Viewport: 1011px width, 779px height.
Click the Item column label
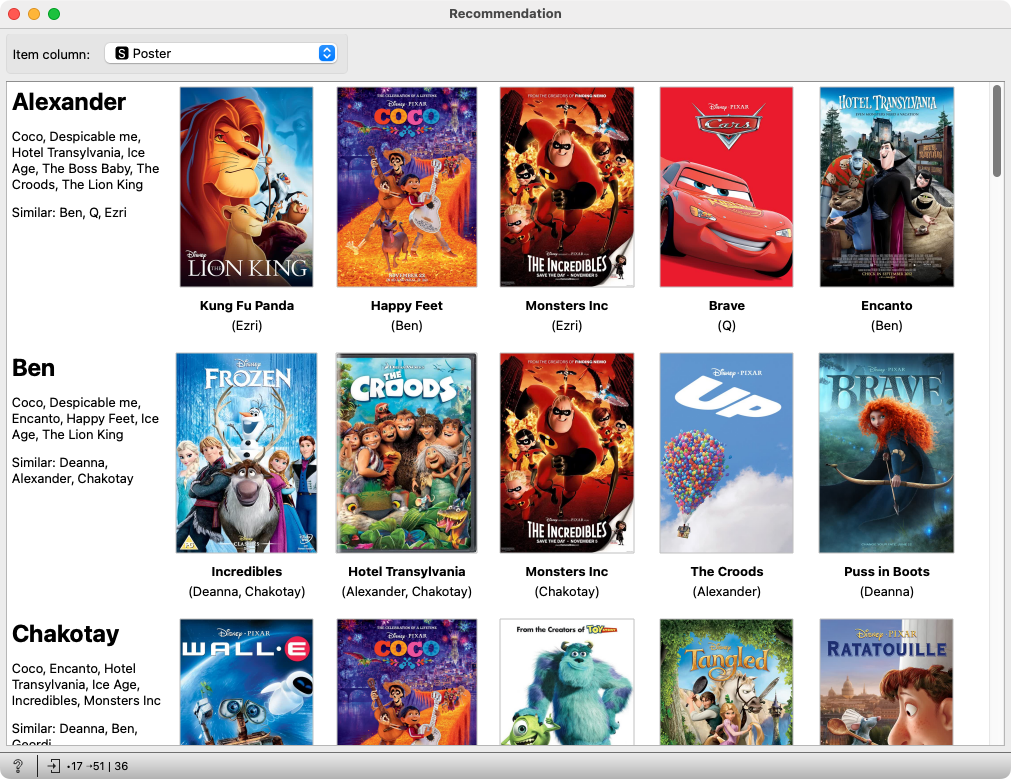[51, 54]
